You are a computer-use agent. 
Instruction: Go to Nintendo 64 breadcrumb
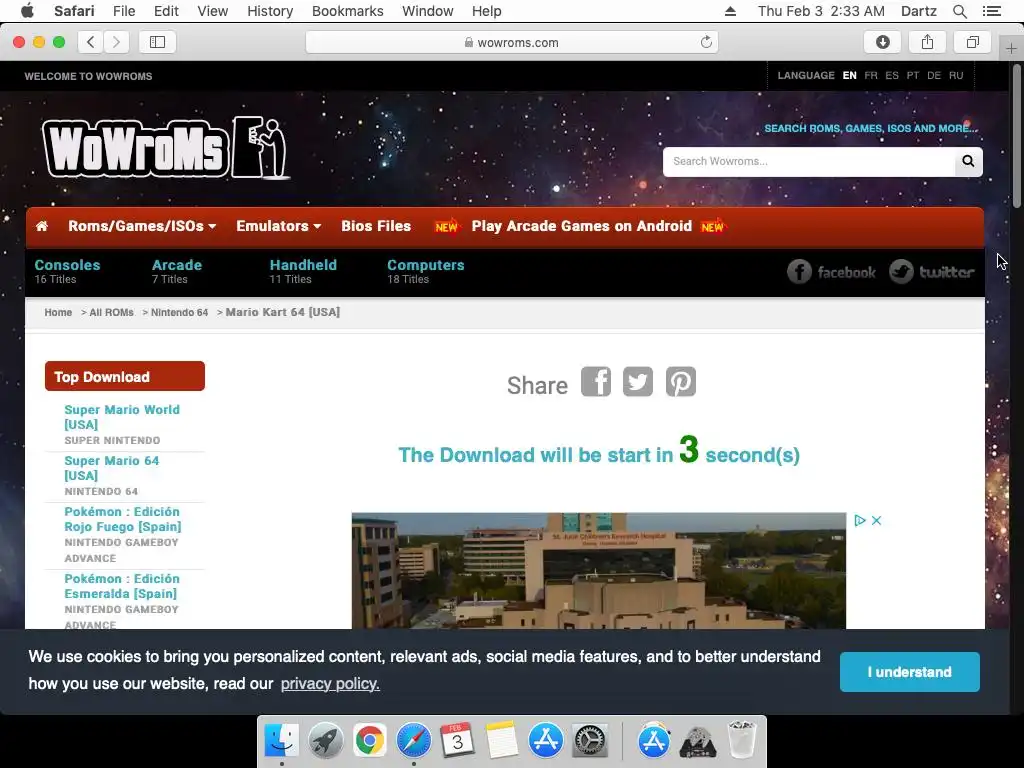(180, 312)
